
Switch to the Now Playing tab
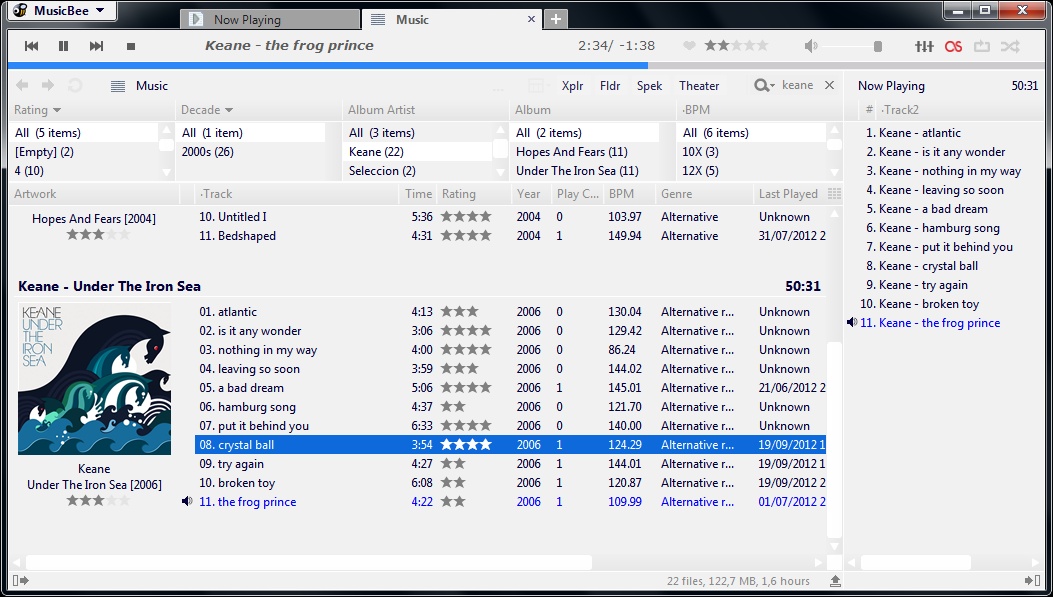coord(270,19)
